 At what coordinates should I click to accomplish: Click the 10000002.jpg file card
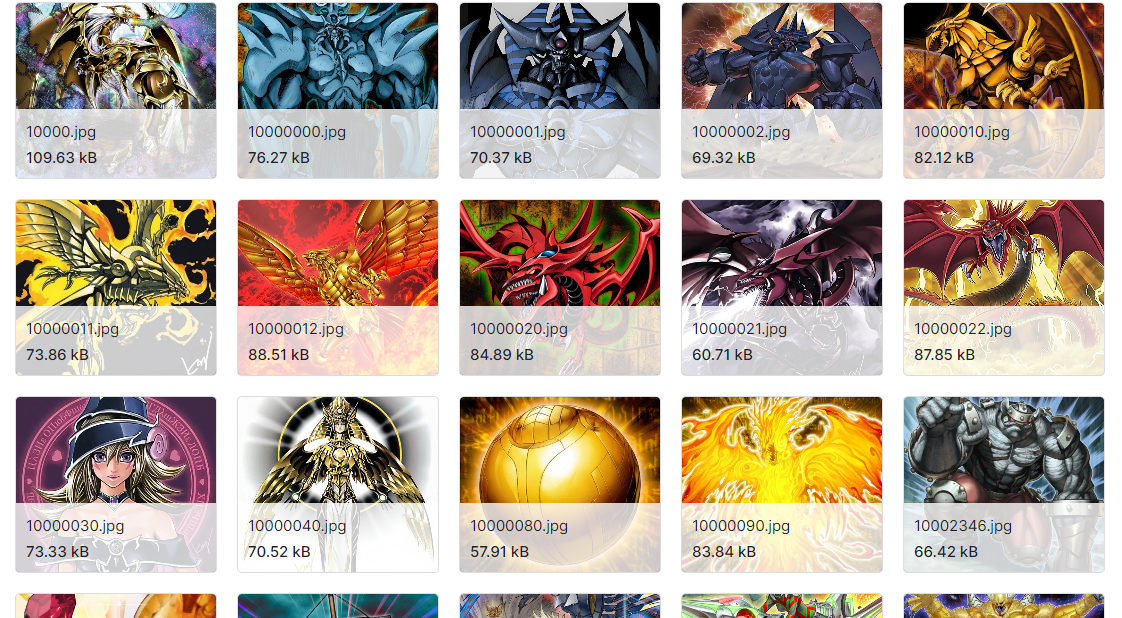click(x=782, y=90)
